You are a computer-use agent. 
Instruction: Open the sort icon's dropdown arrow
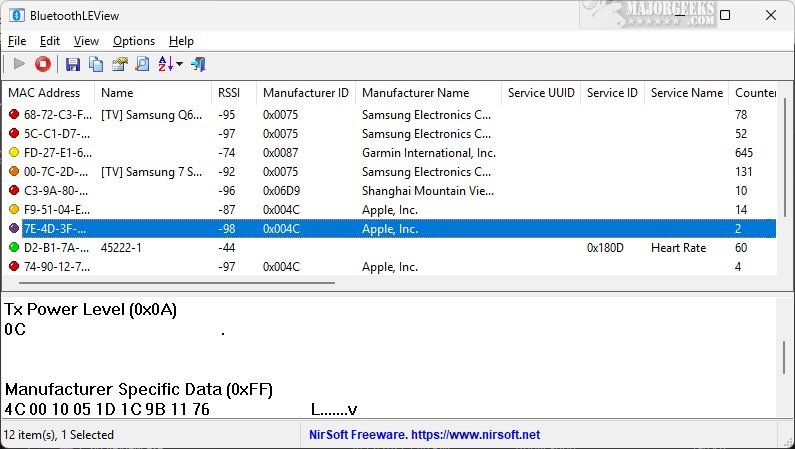pos(179,65)
